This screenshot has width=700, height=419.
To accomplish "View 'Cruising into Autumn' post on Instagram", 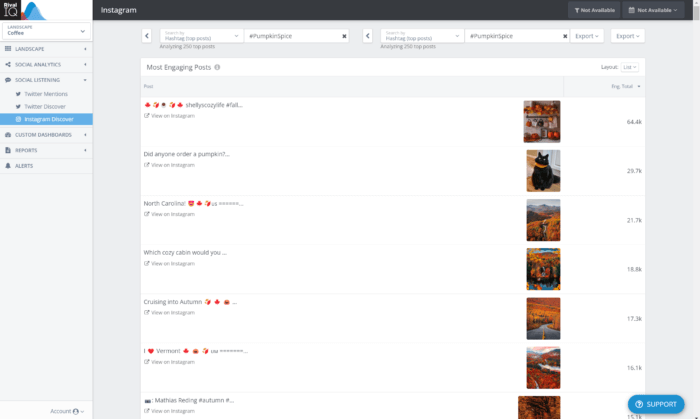I will coord(169,313).
